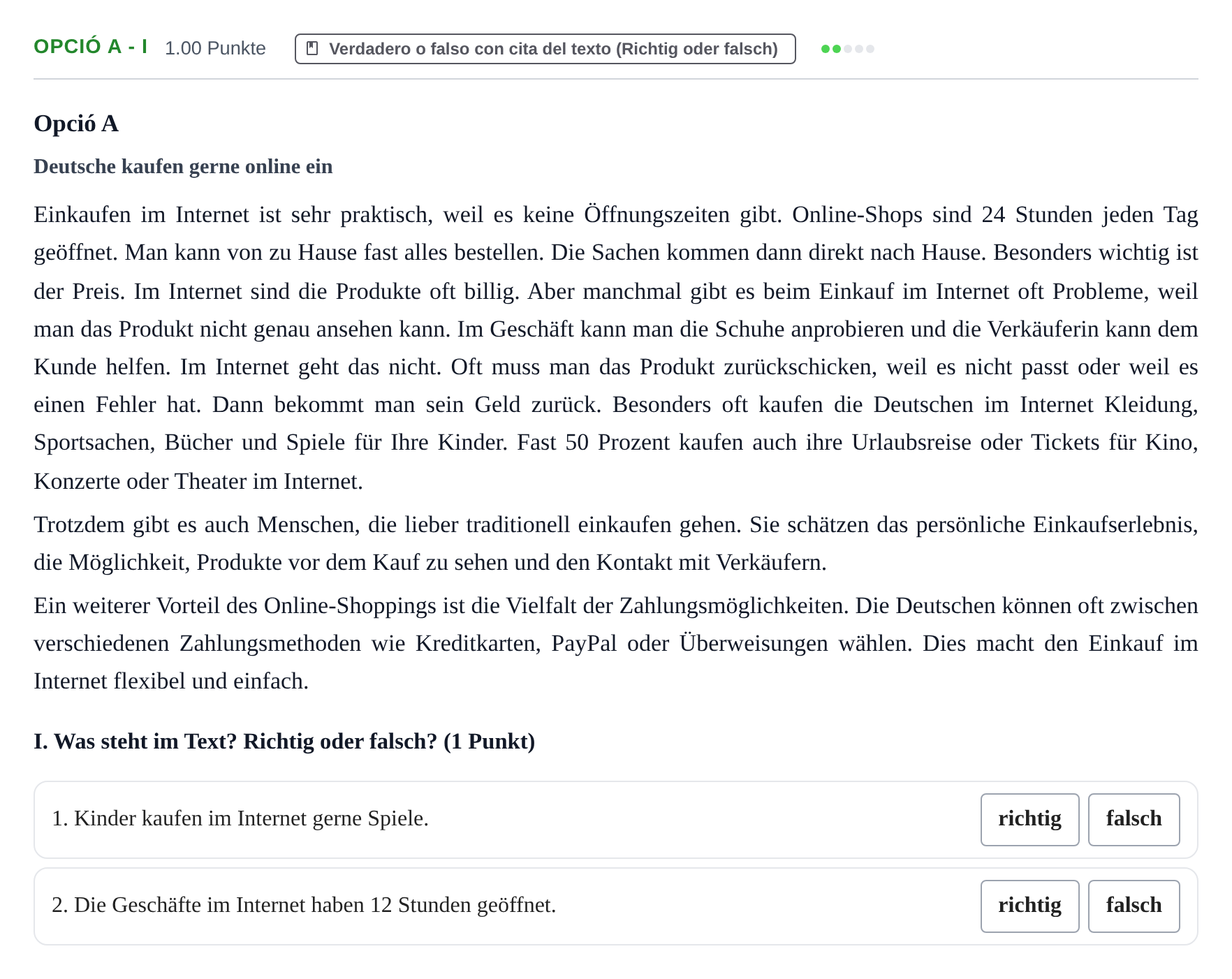Mark statement 2 as richtig
Image resolution: width=1232 pixels, height=979 pixels.
(x=1029, y=906)
